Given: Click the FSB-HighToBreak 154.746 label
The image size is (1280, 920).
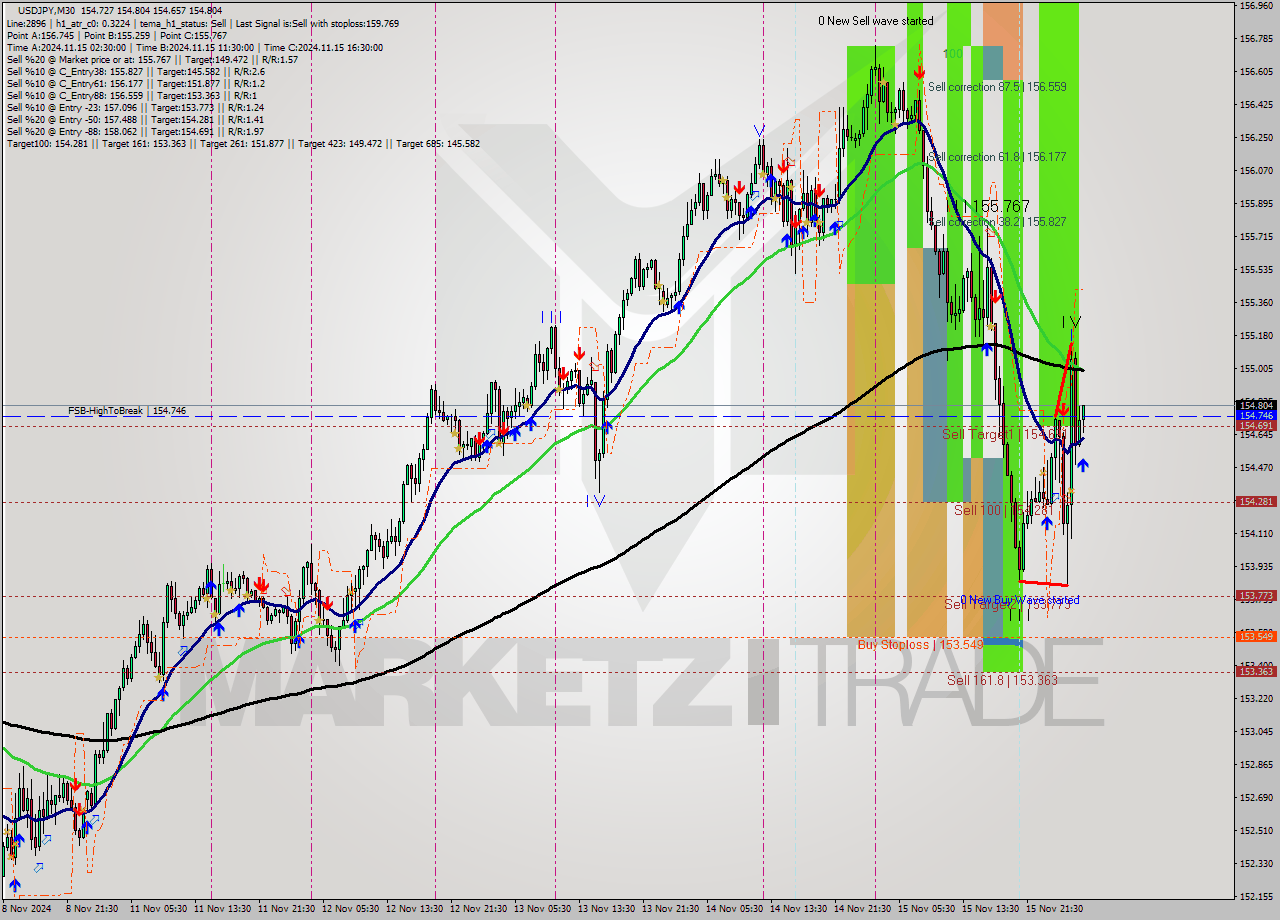Looking at the screenshot, I should pos(127,411).
